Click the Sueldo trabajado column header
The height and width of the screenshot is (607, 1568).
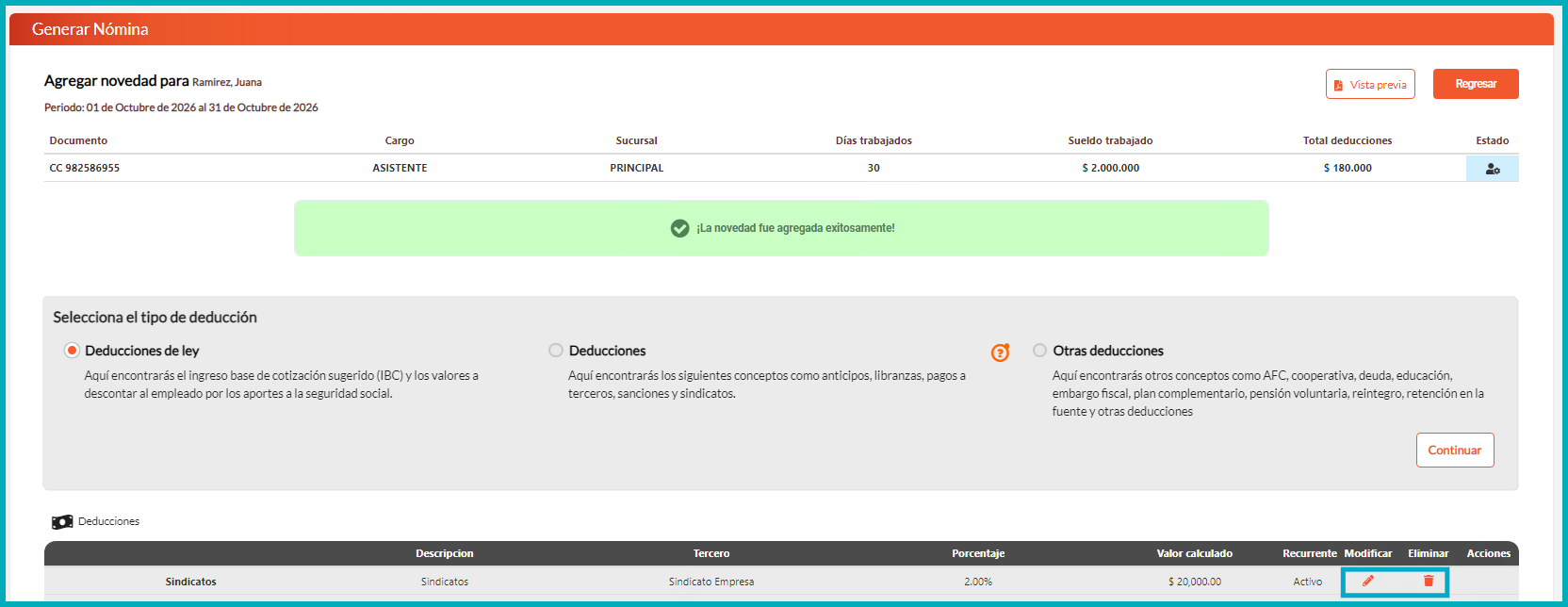tap(1111, 140)
